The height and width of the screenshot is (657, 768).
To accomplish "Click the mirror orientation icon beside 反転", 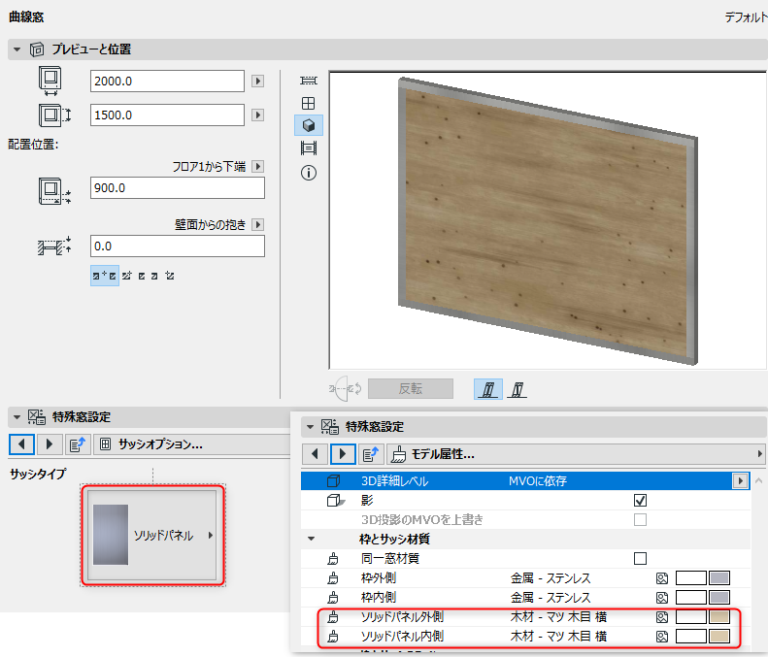I will [x=345, y=389].
